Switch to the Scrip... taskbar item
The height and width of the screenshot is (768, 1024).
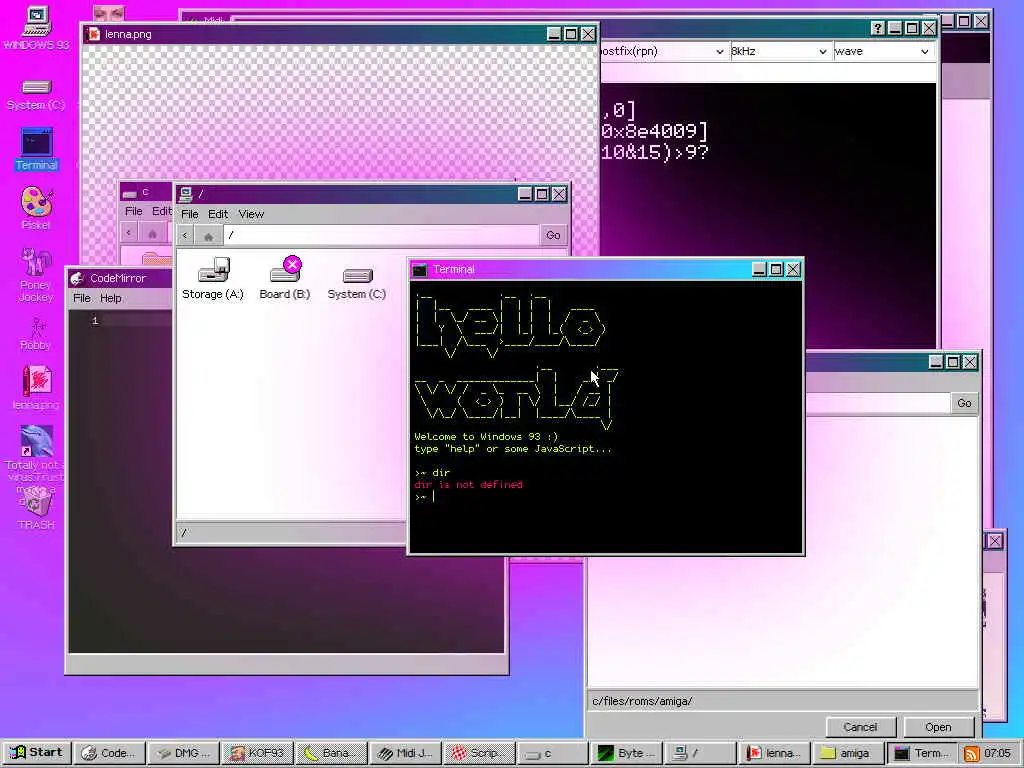click(x=477, y=753)
